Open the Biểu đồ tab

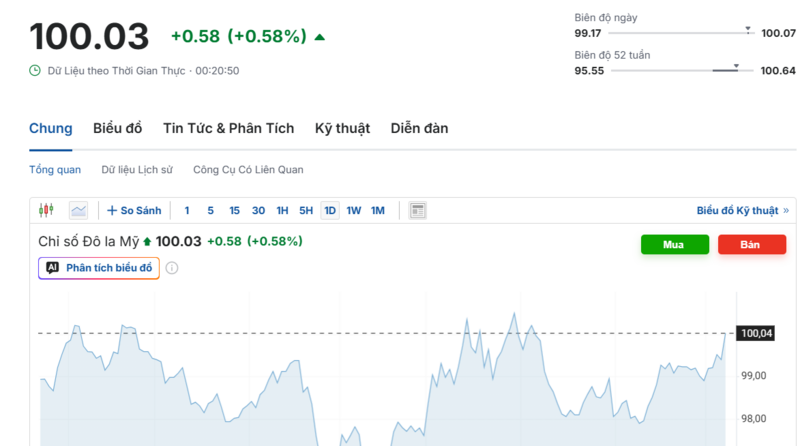117,128
